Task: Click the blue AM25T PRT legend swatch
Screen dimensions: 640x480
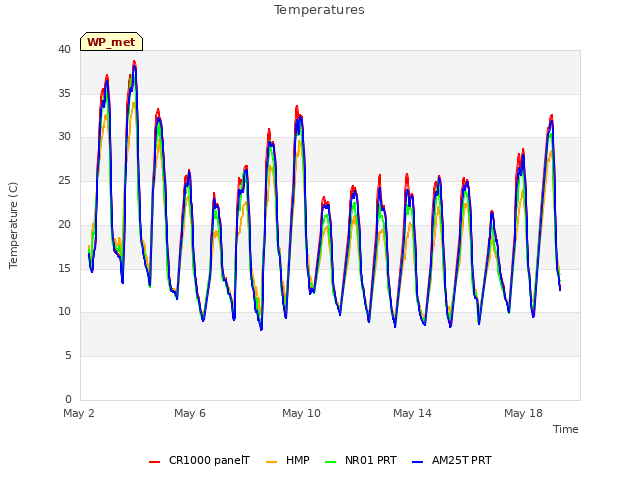Action: point(417,462)
